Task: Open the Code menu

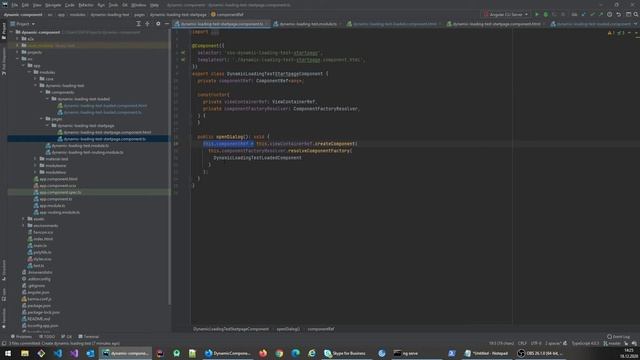Action: [70, 5]
